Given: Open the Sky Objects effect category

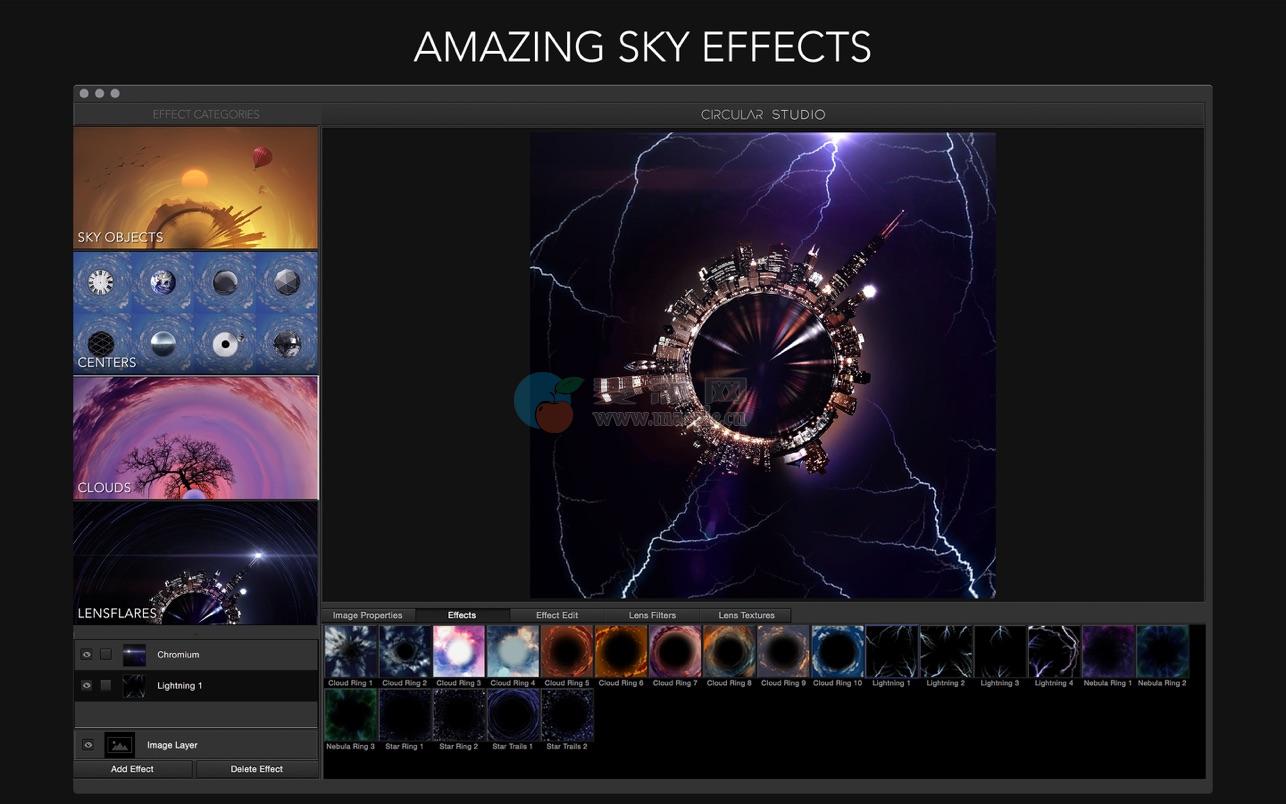Looking at the screenshot, I should click(196, 188).
